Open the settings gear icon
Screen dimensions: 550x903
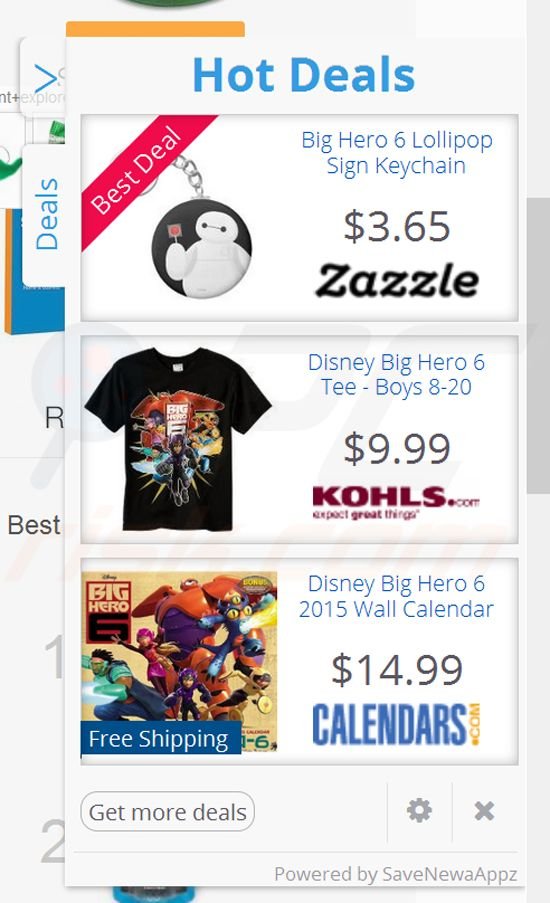(x=419, y=811)
